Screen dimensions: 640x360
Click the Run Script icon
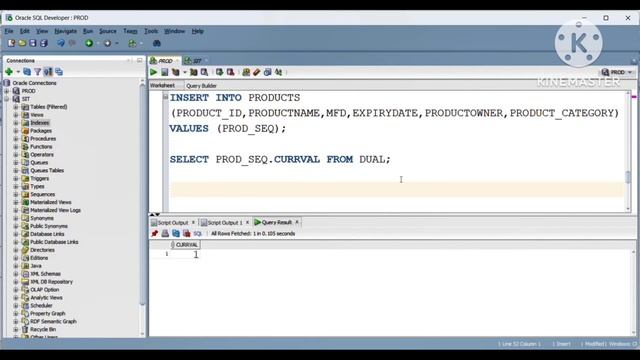click(x=164, y=72)
